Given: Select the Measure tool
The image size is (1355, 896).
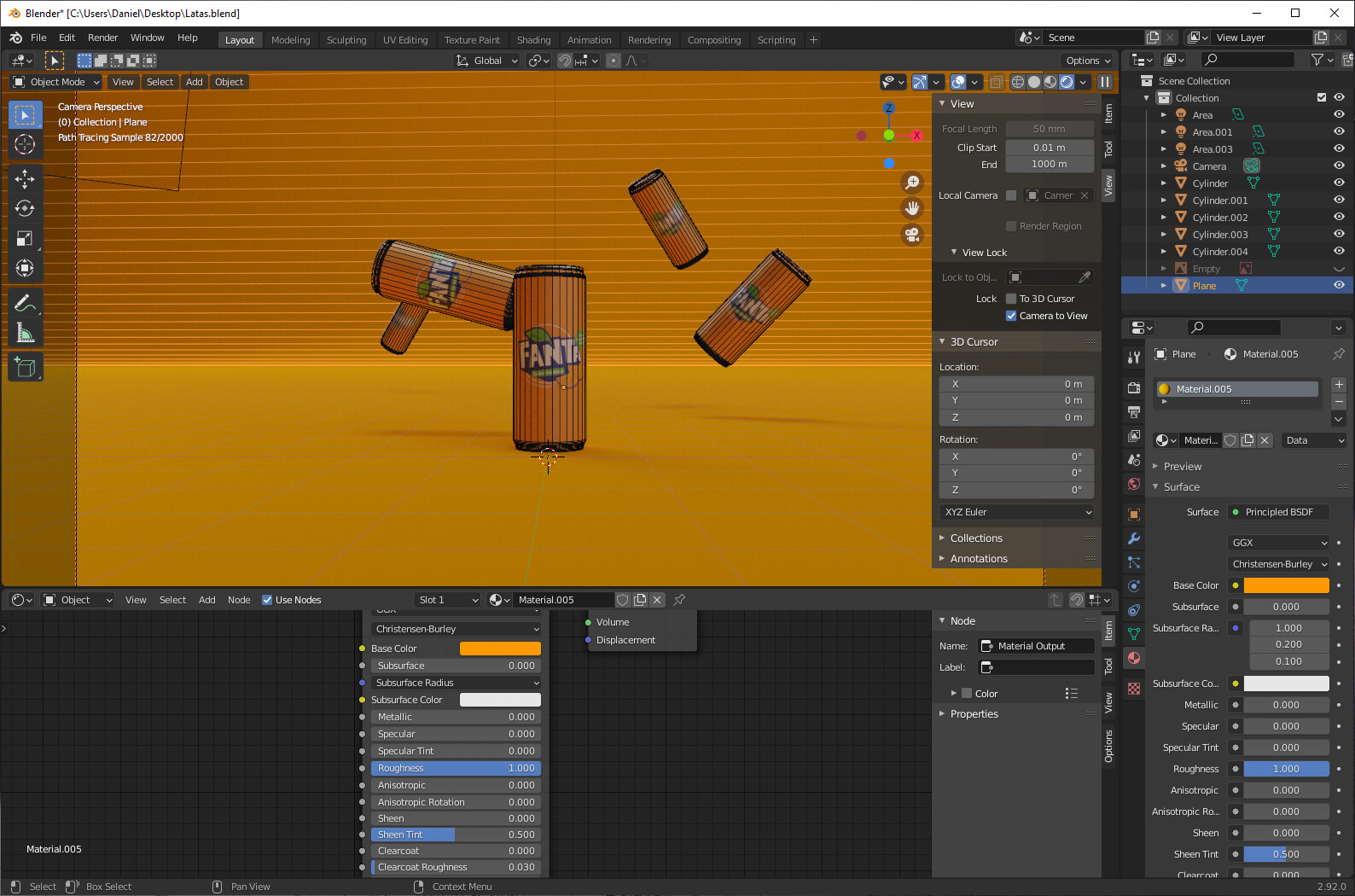Looking at the screenshot, I should [25, 333].
